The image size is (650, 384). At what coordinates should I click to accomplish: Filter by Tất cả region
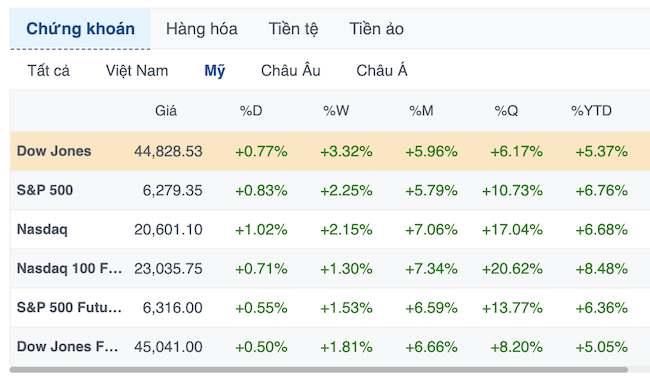(49, 70)
